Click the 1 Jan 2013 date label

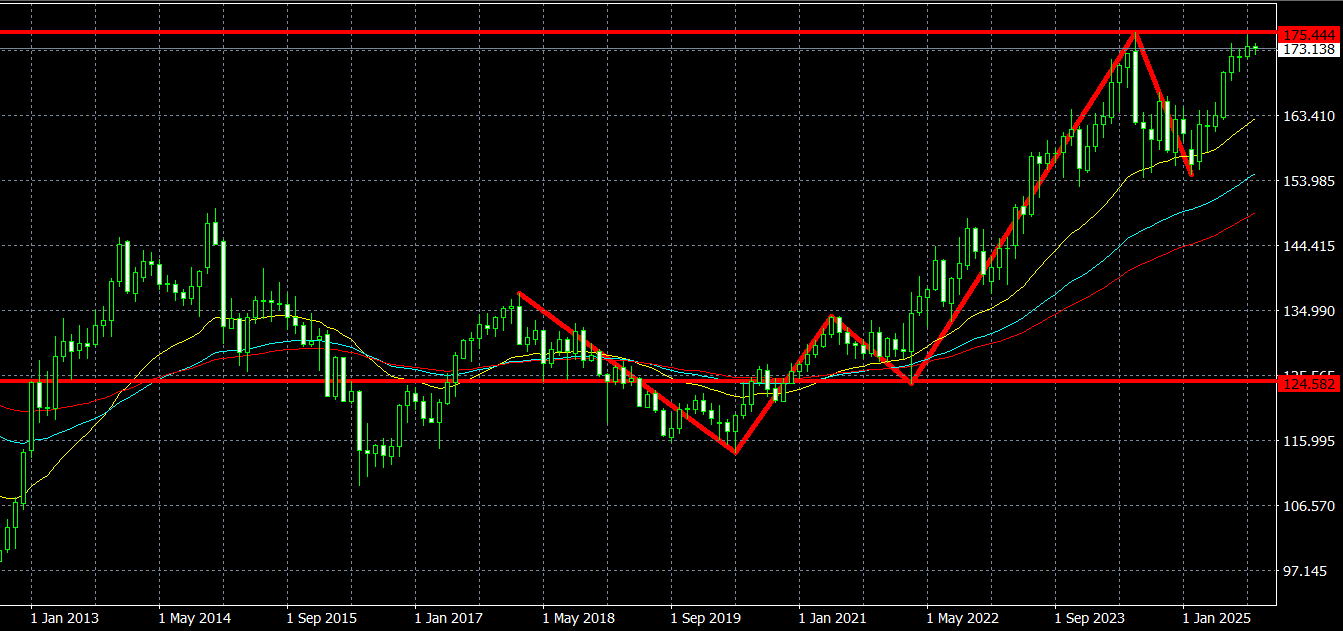[65, 618]
